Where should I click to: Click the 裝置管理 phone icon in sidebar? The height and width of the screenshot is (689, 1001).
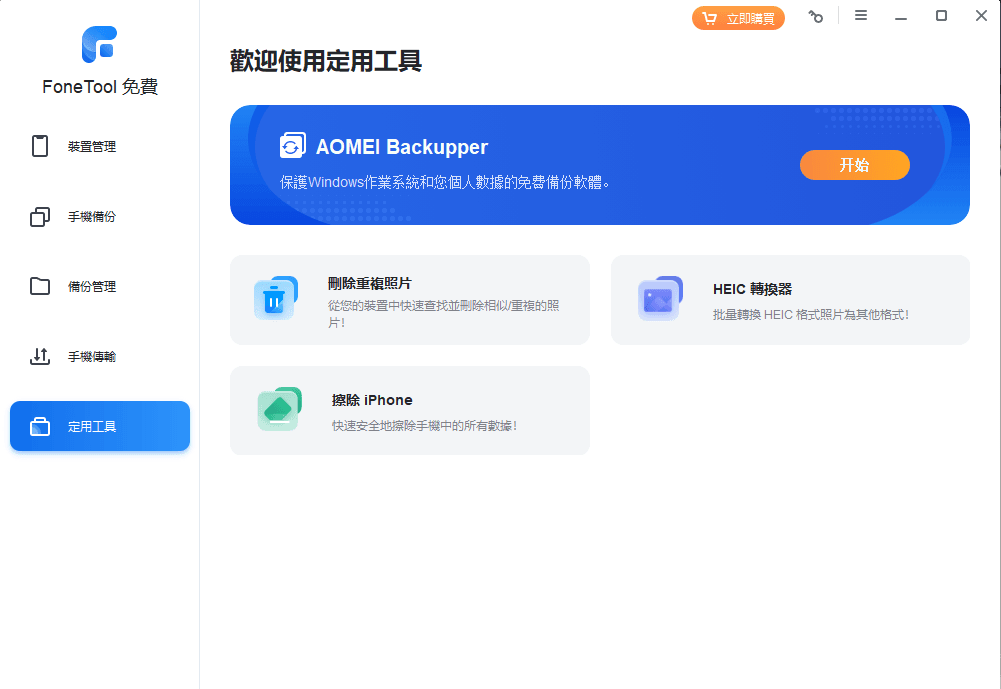[40, 146]
